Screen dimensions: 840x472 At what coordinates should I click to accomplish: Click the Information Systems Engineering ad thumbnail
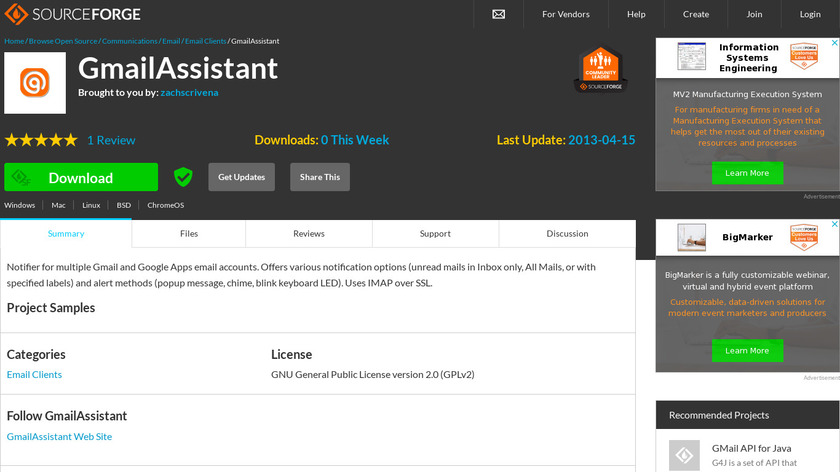(691, 56)
